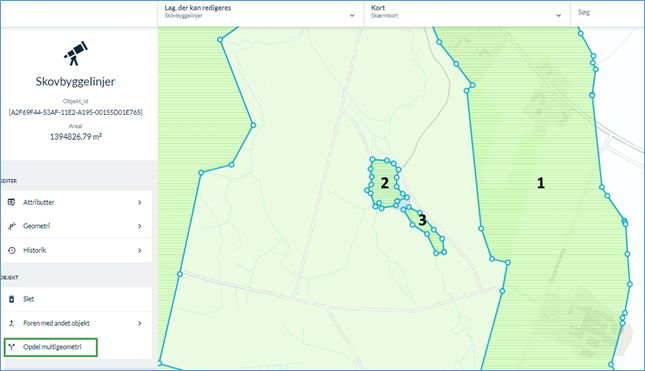Open the Kort Skærmkort dropdown
Viewport: 645px width, 371px height.
click(x=467, y=13)
